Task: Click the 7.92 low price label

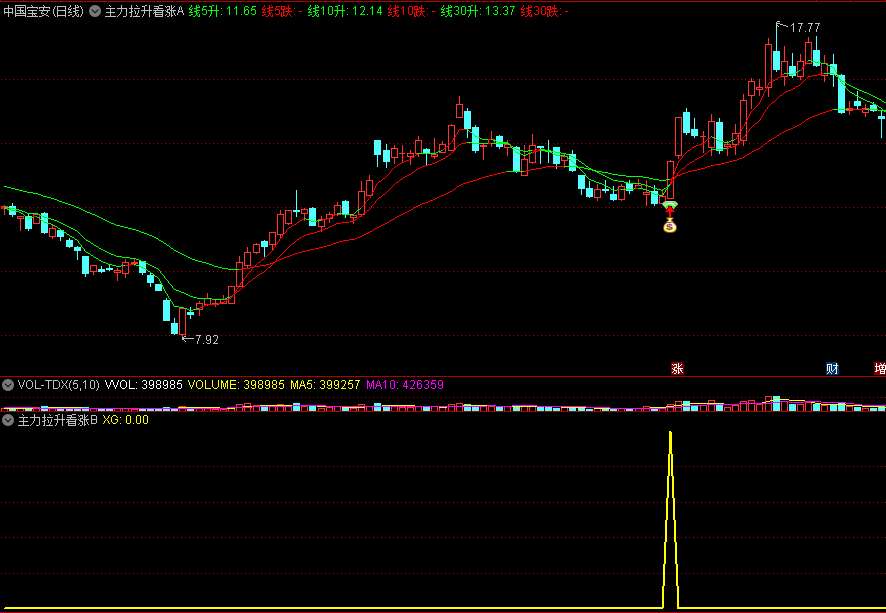Action: pyautogui.click(x=206, y=340)
